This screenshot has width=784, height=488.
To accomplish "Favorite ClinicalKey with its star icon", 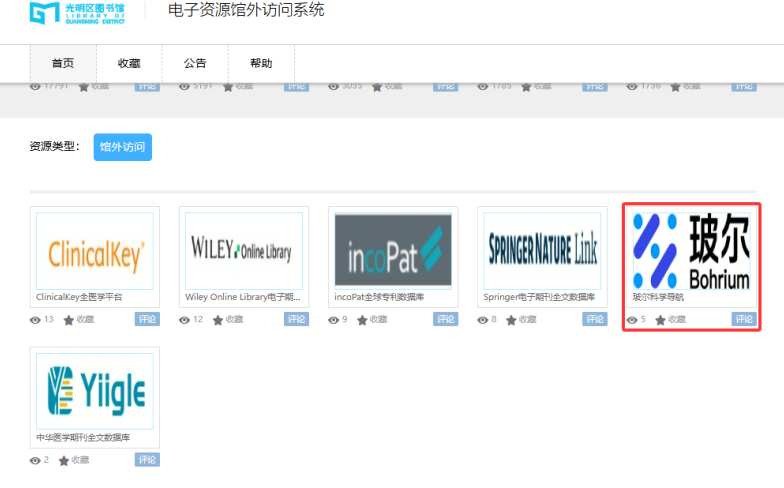I will tap(68, 320).
